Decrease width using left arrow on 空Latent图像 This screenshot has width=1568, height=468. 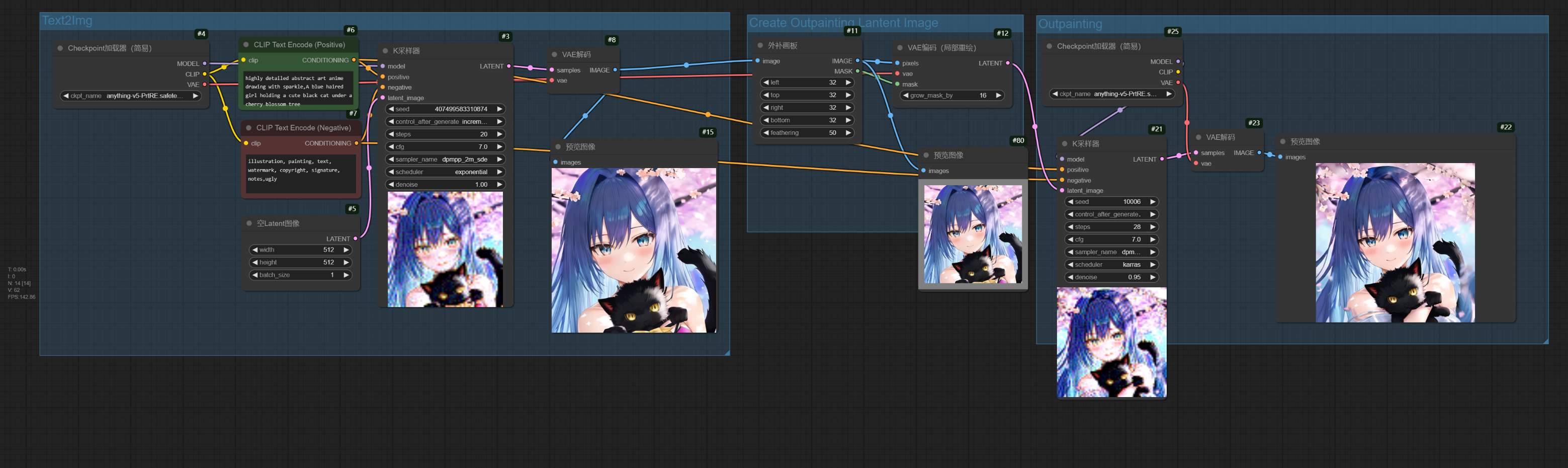click(x=254, y=250)
